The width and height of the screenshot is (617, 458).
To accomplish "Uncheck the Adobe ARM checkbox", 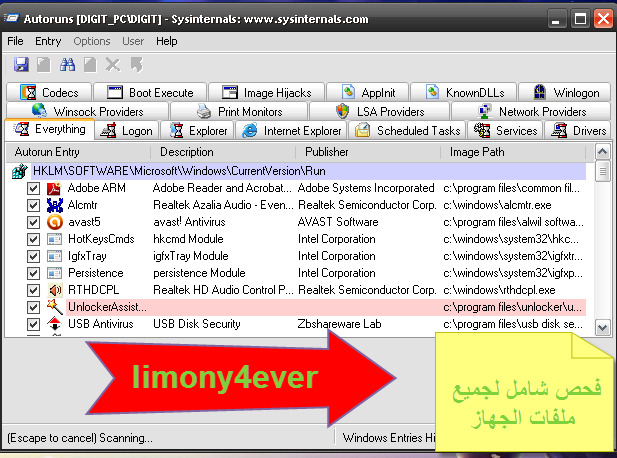I will point(33,188).
